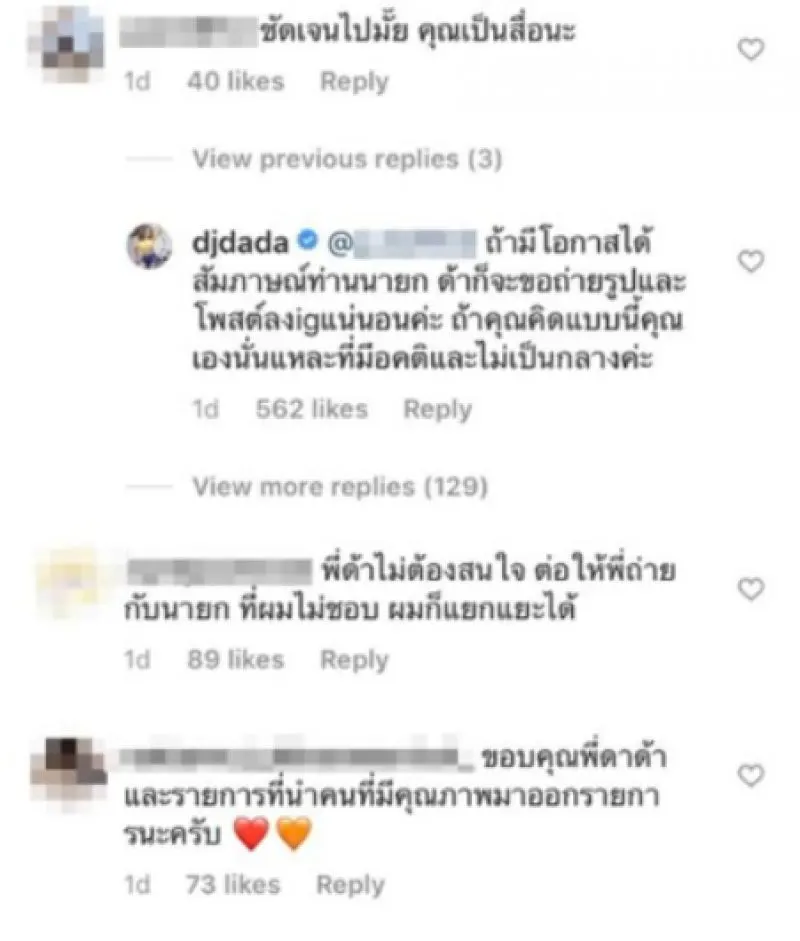Open the bottom commenter's avatar
The width and height of the screenshot is (800, 941).
click(x=68, y=774)
